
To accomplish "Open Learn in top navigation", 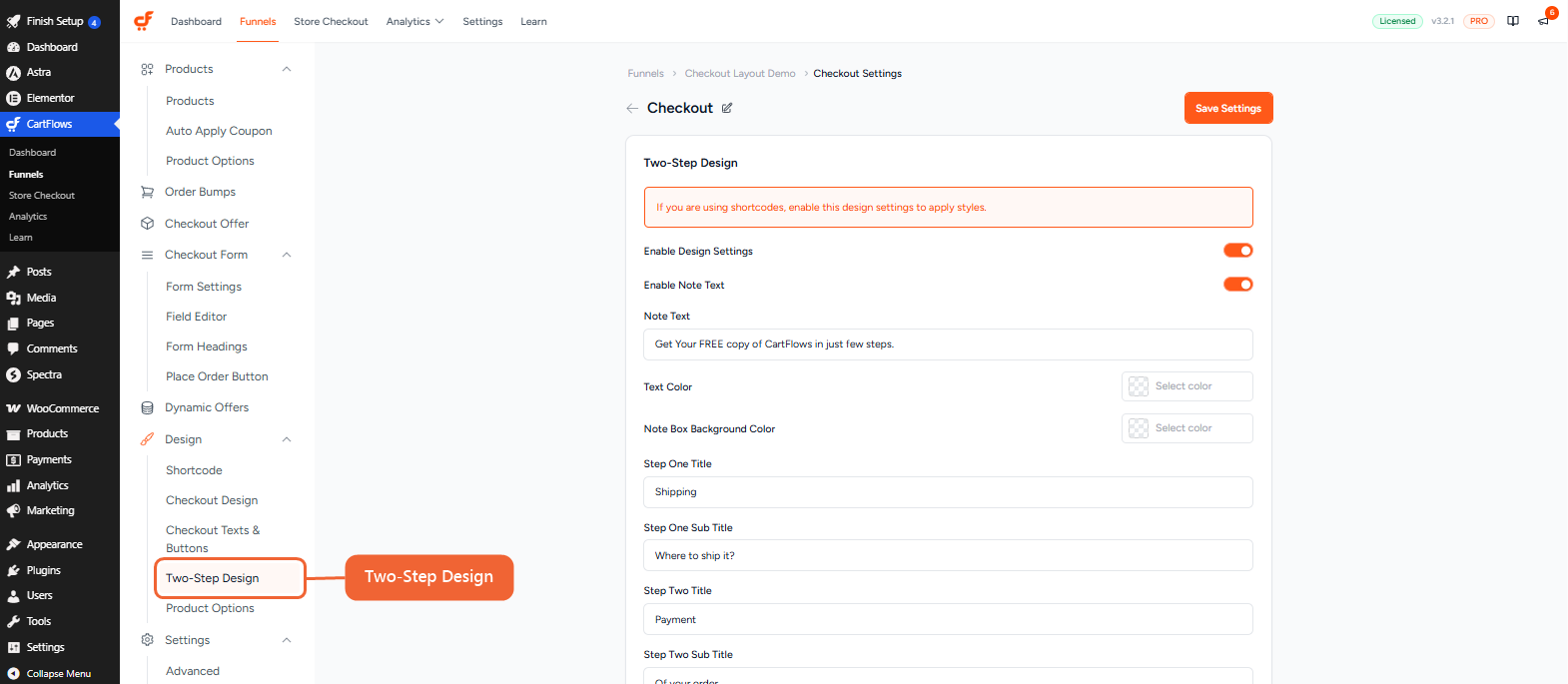I will (x=533, y=21).
